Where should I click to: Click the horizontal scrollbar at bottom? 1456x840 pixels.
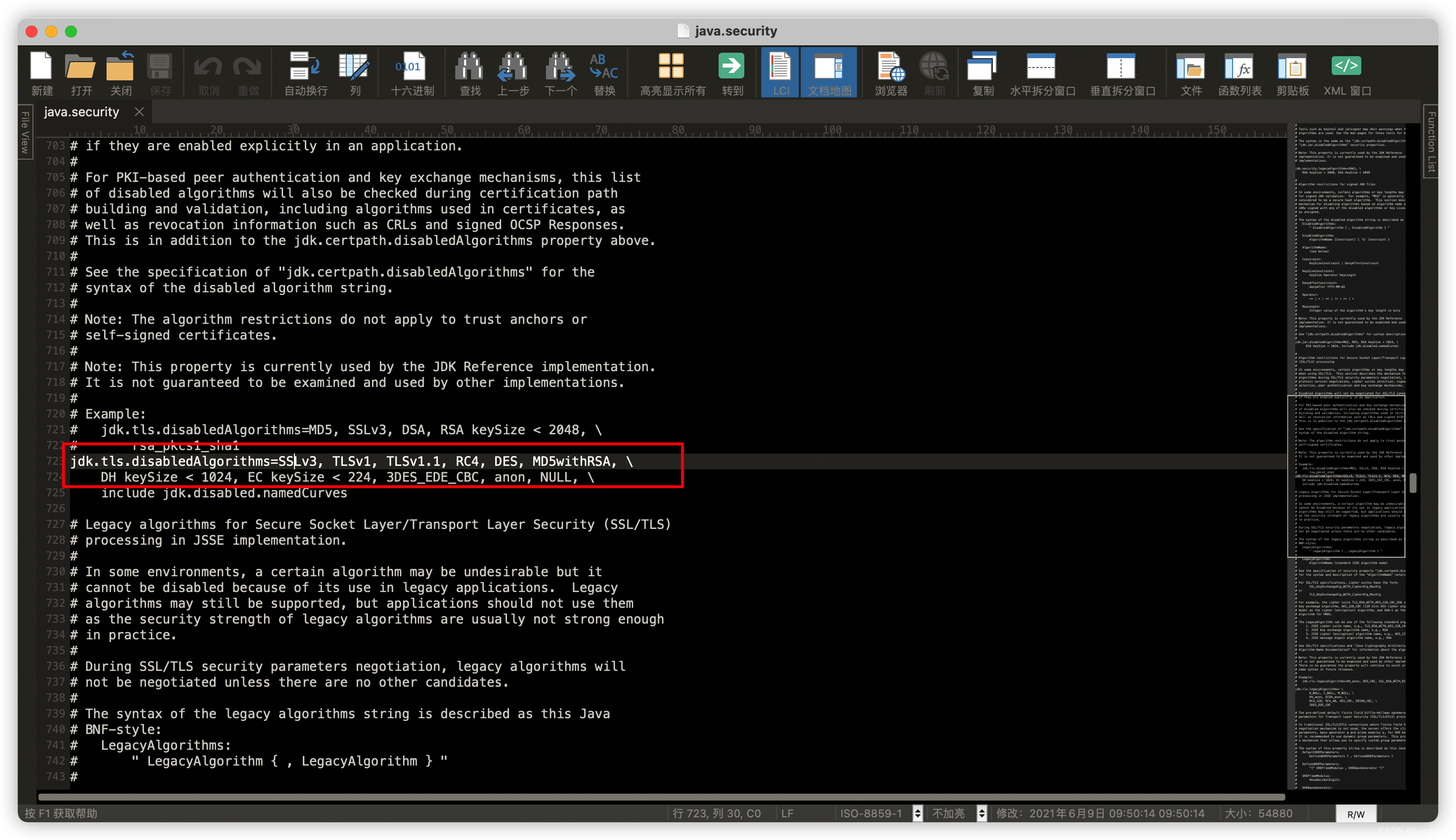[x=661, y=797]
